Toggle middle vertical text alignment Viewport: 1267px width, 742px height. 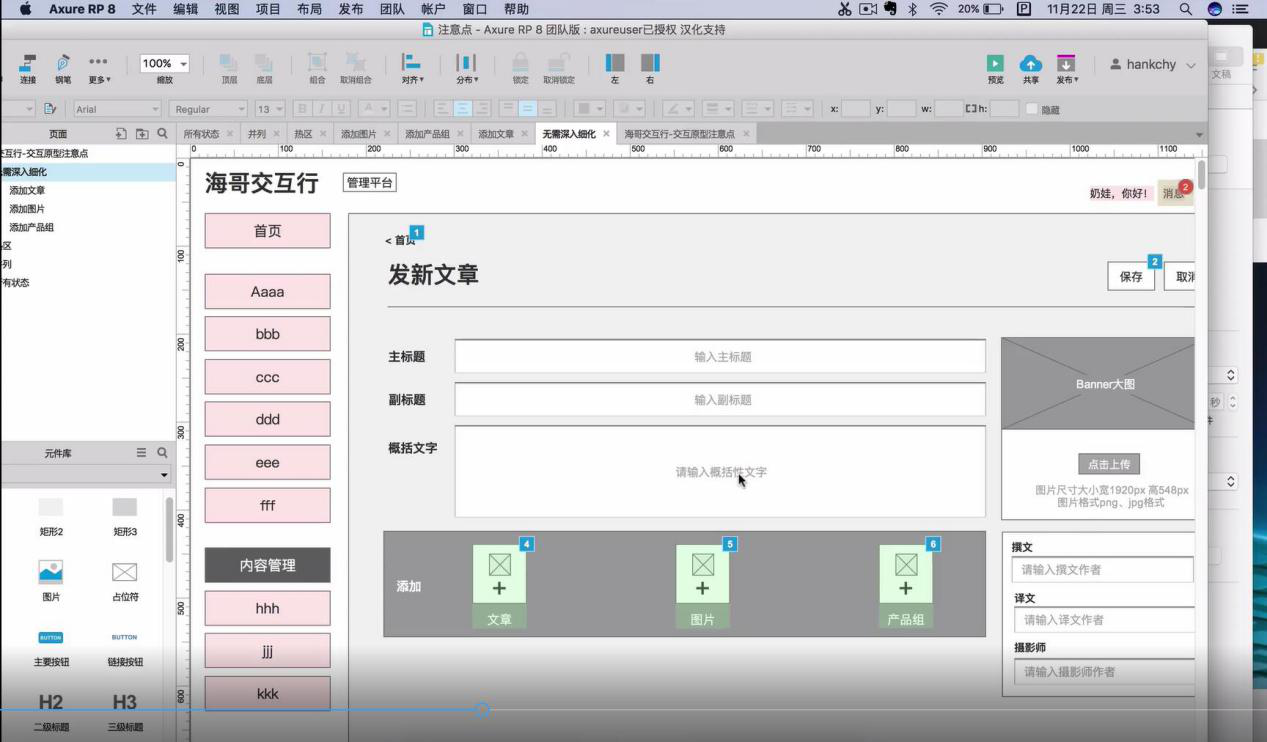coord(528,109)
